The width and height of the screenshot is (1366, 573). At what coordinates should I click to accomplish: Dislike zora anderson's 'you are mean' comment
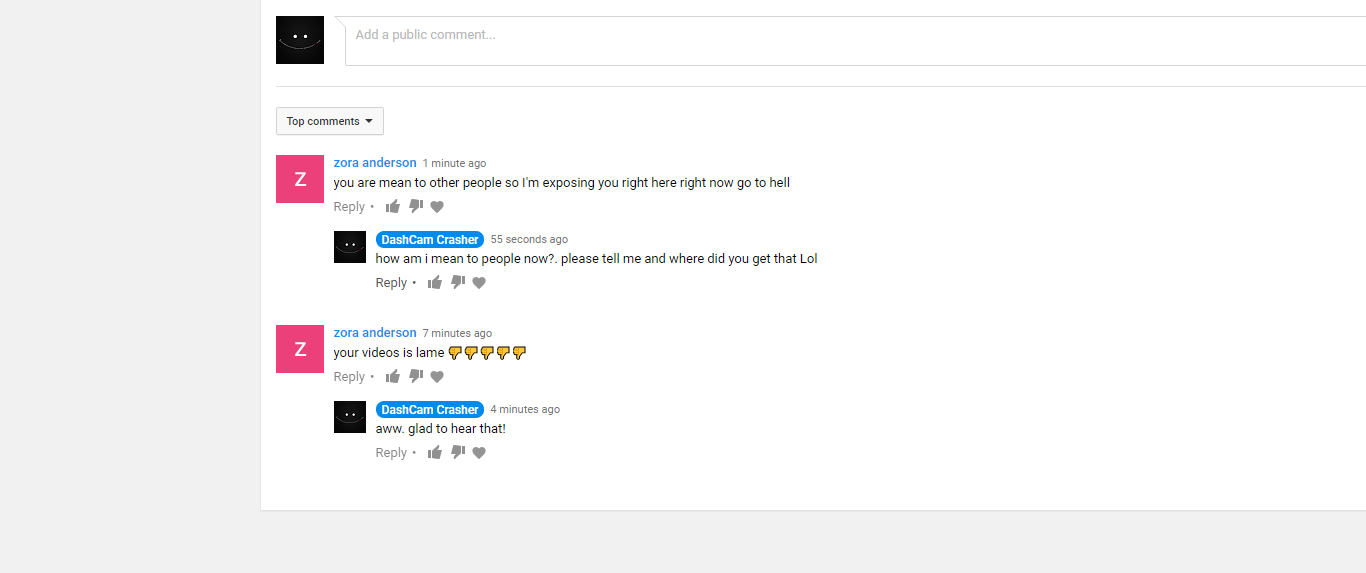pos(416,207)
